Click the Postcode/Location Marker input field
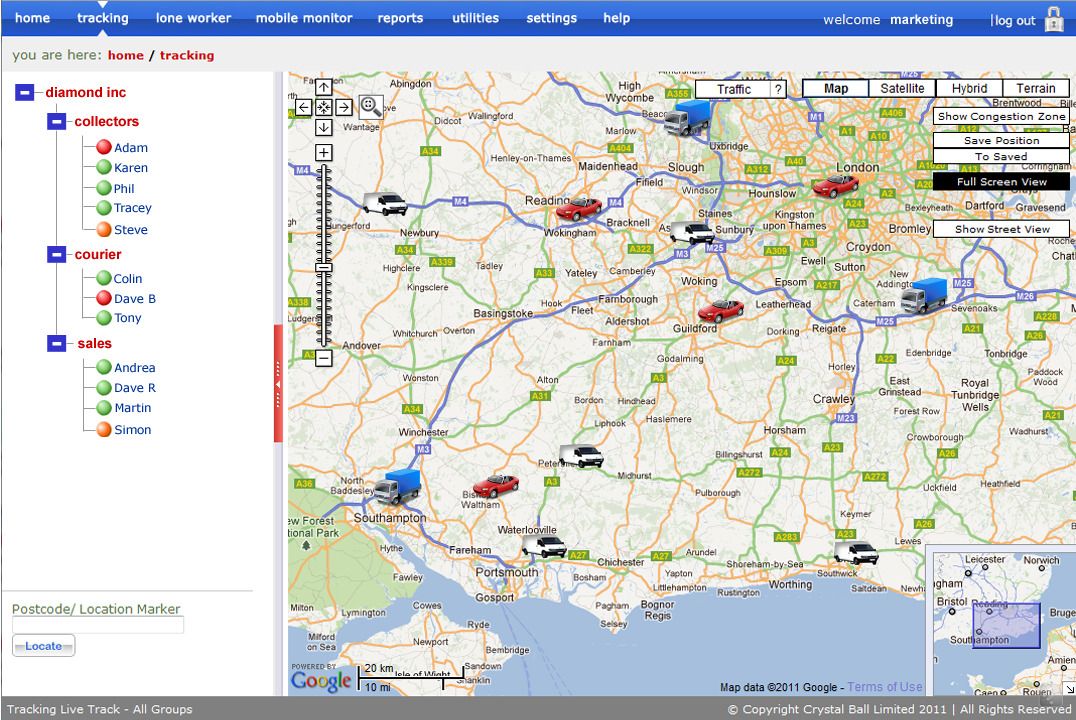Image resolution: width=1076 pixels, height=720 pixels. click(96, 624)
